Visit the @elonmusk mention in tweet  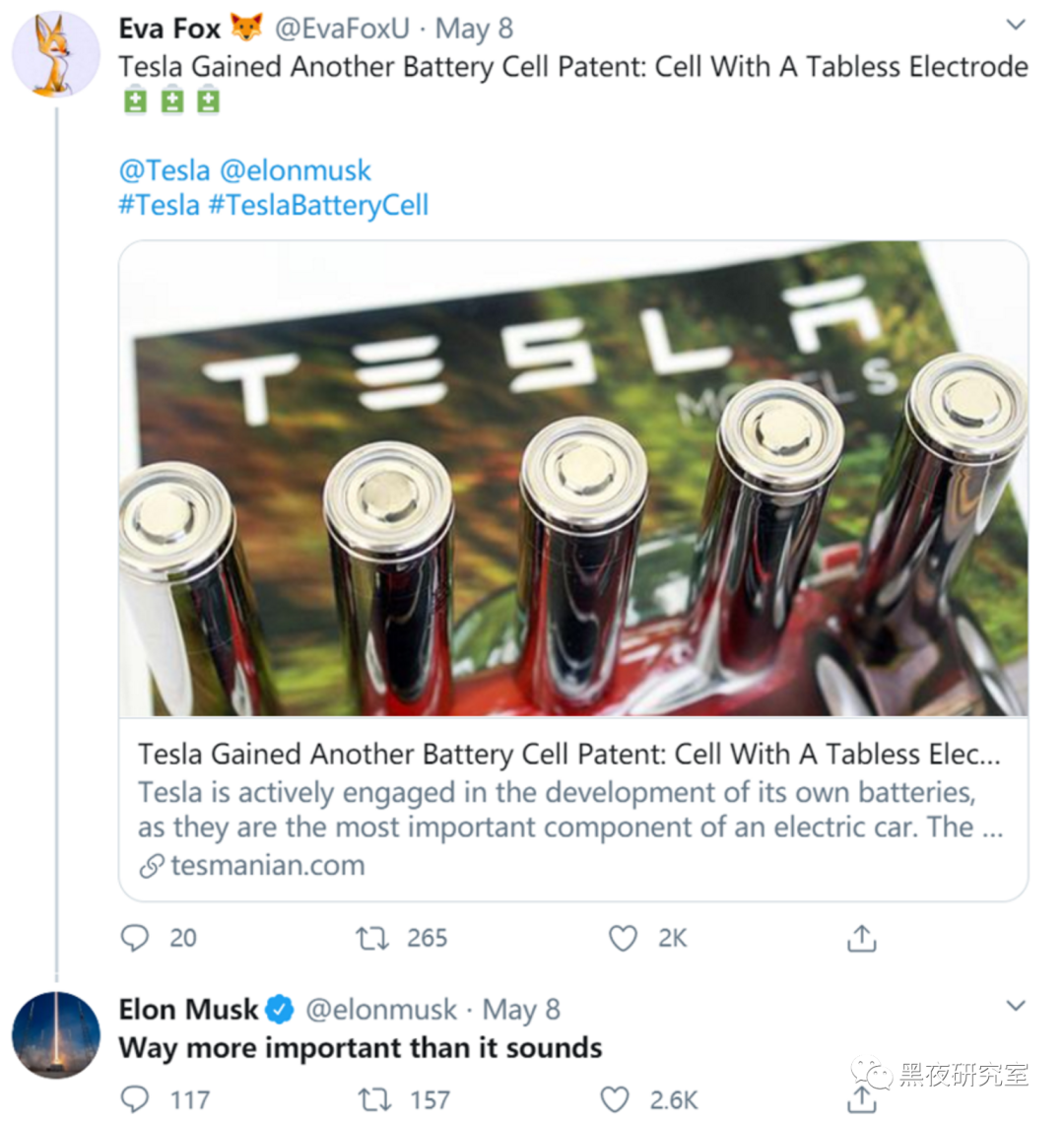click(296, 170)
